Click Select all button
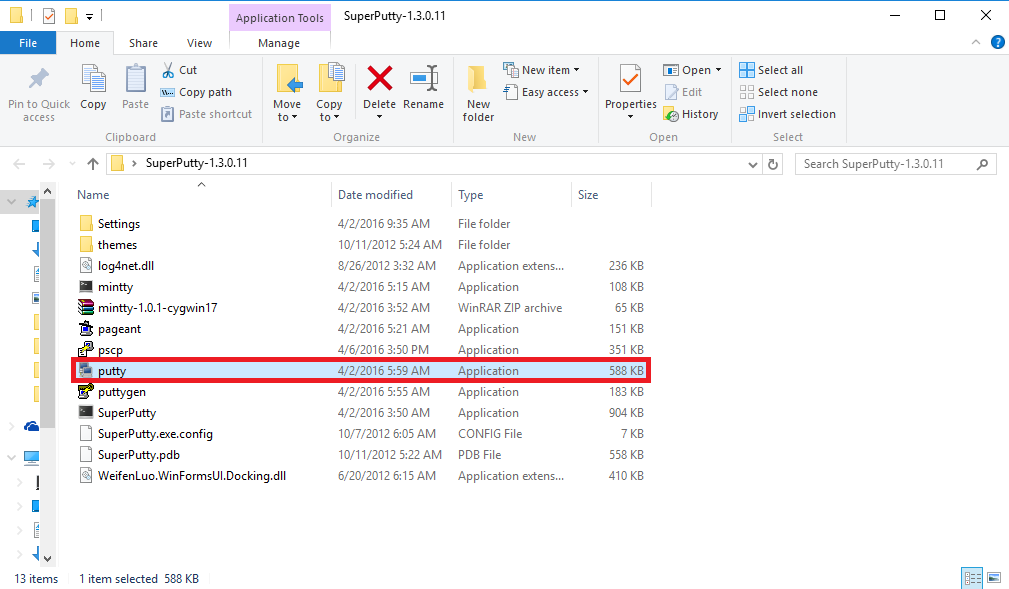 (x=771, y=70)
